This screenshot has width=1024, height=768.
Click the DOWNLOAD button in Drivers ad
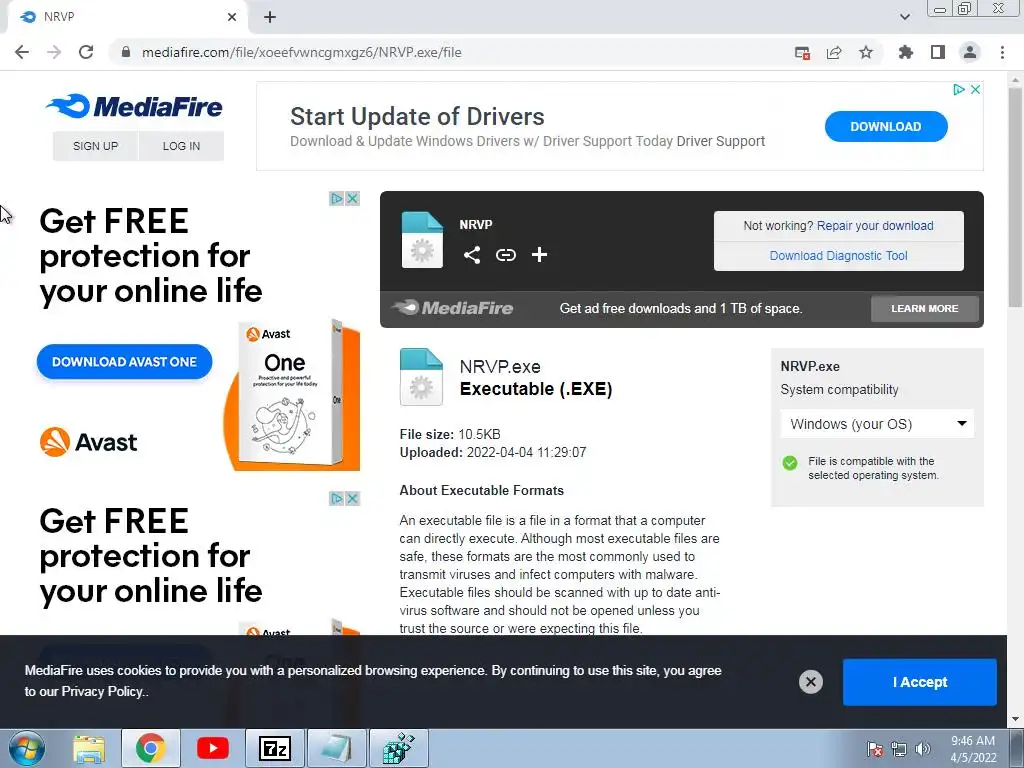click(x=886, y=127)
